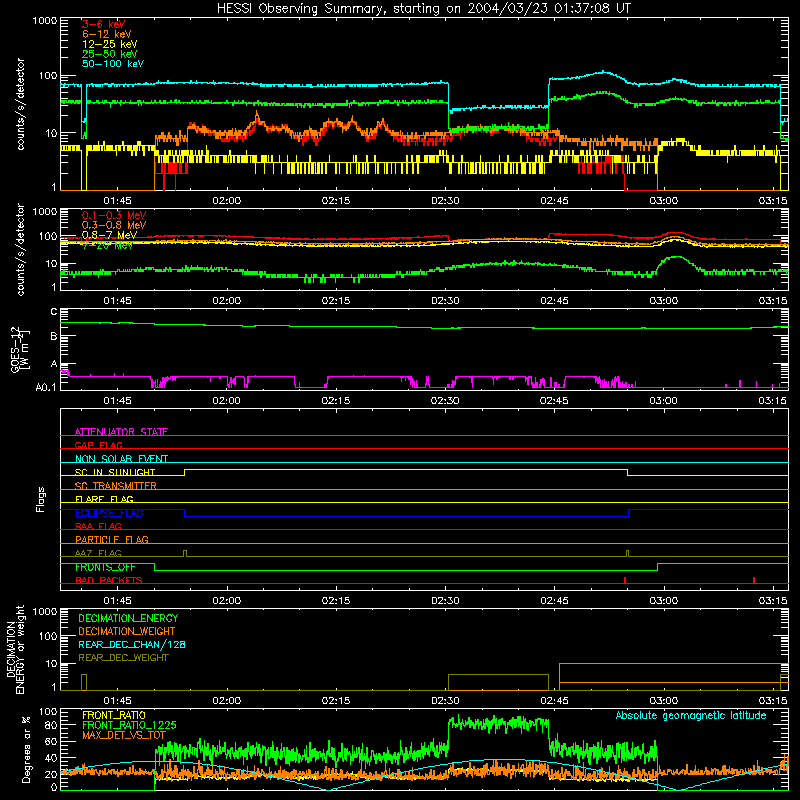Click the 01:45 tick label under the keV panel
The width and height of the screenshot is (800, 800).
point(117,201)
